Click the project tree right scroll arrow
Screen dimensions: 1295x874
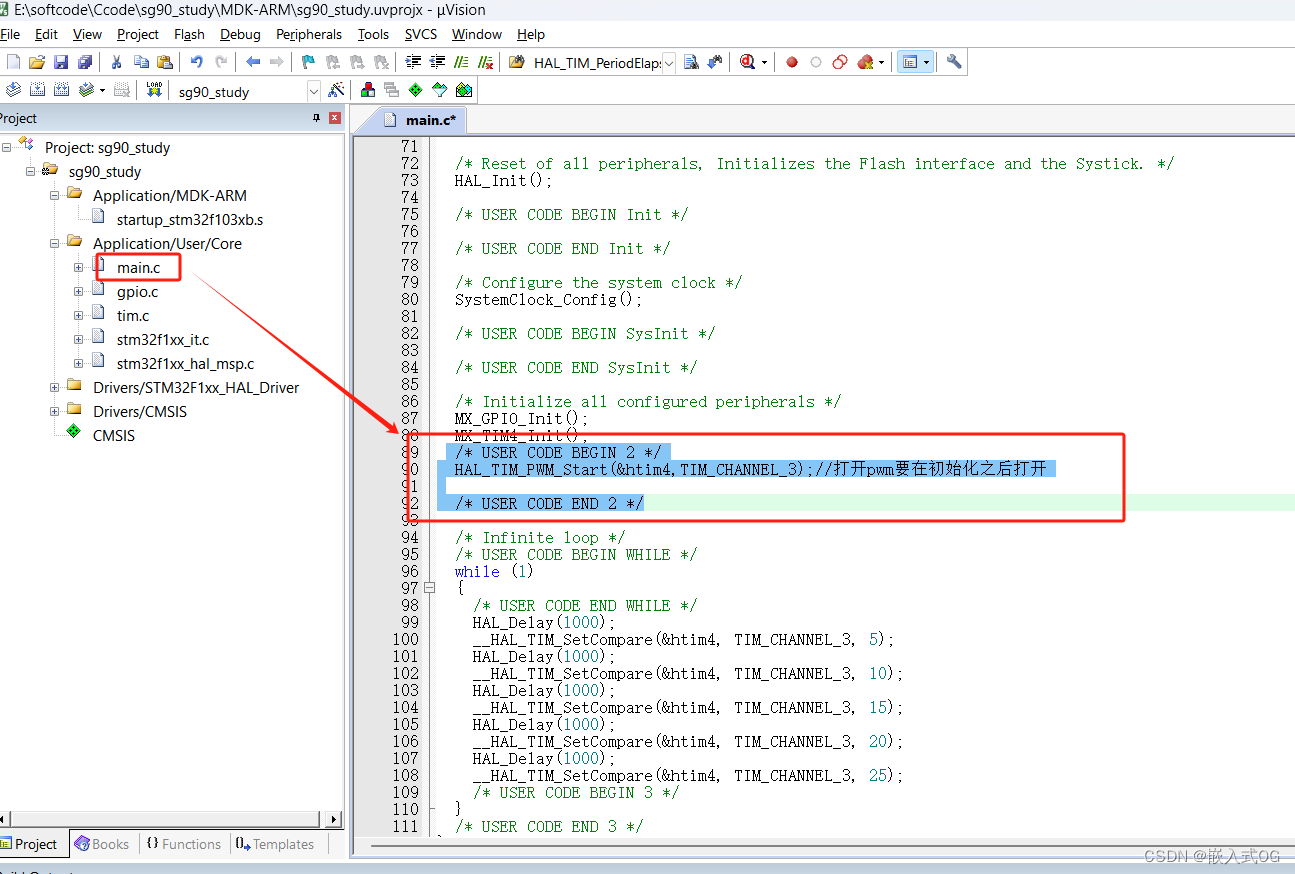click(335, 820)
